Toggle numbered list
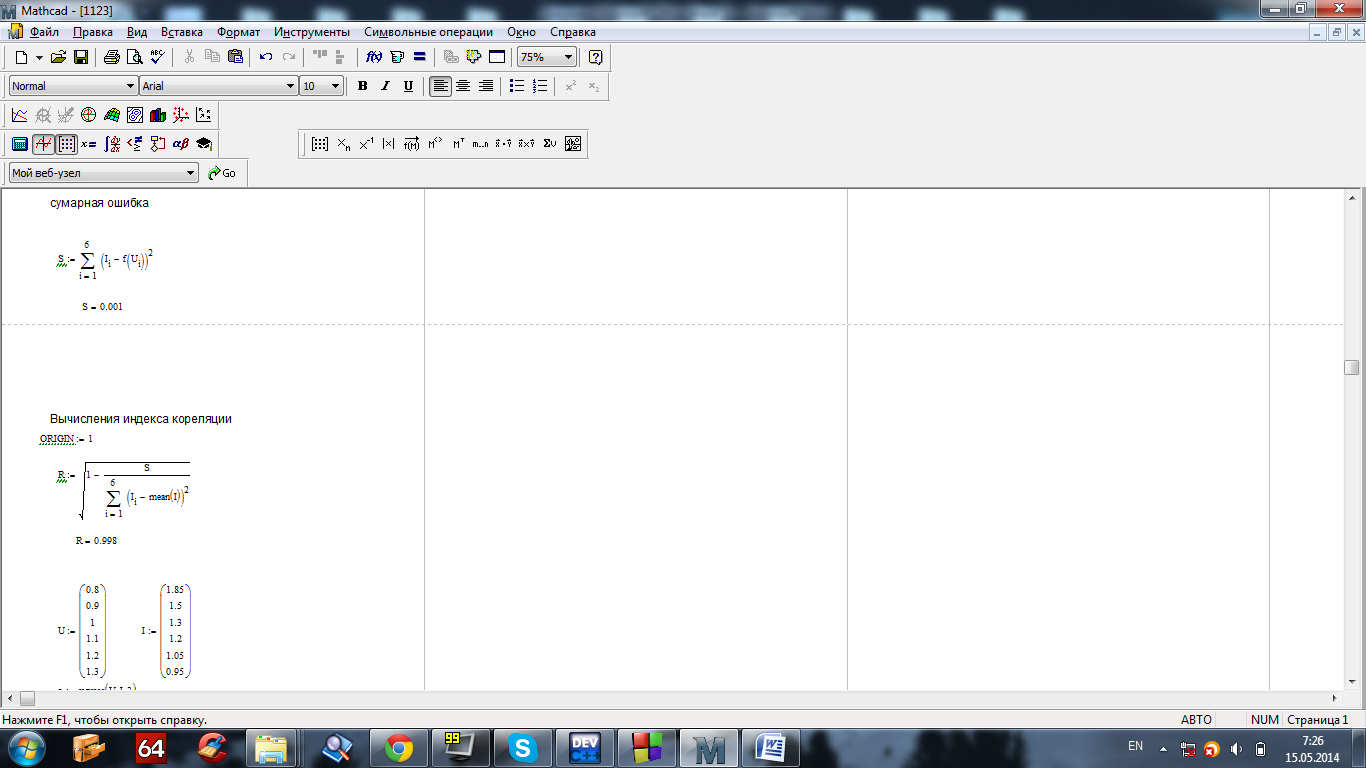The width and height of the screenshot is (1366, 768). tap(540, 86)
